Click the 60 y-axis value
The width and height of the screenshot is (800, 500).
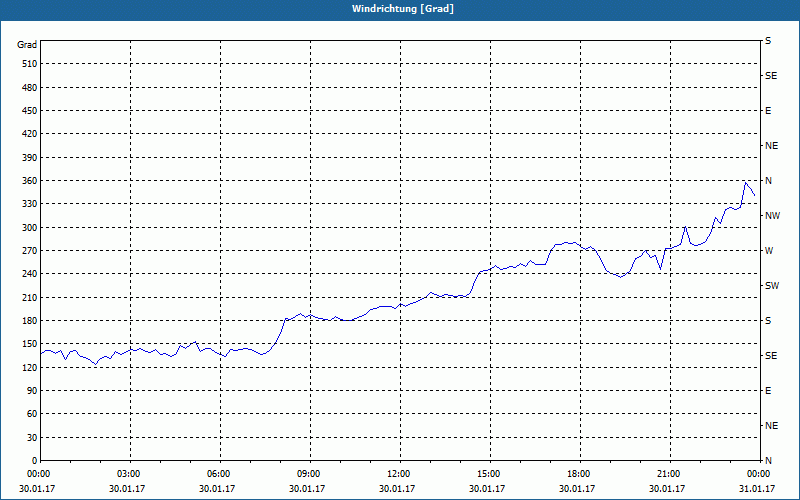click(x=32, y=414)
